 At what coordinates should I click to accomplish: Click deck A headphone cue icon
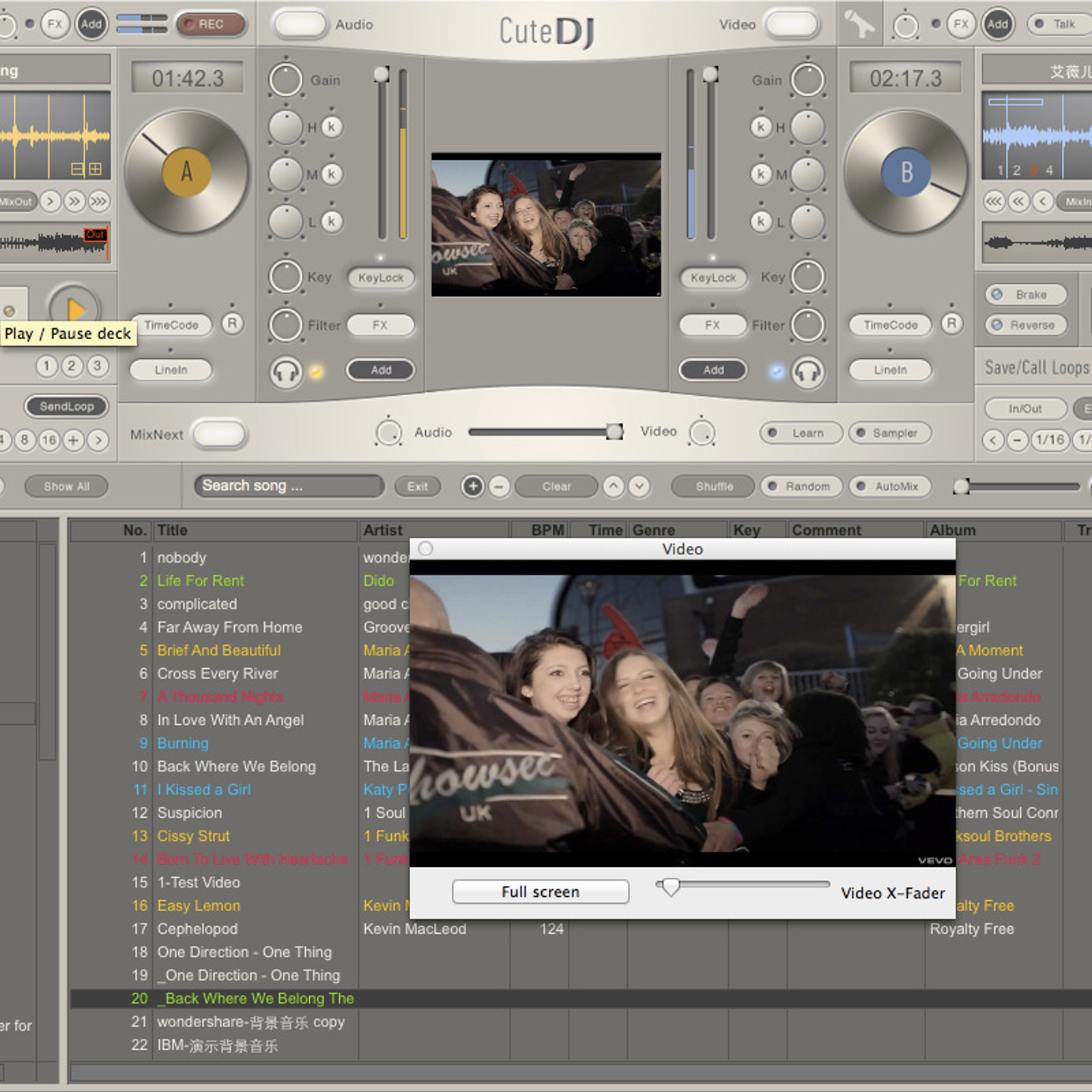point(286,373)
